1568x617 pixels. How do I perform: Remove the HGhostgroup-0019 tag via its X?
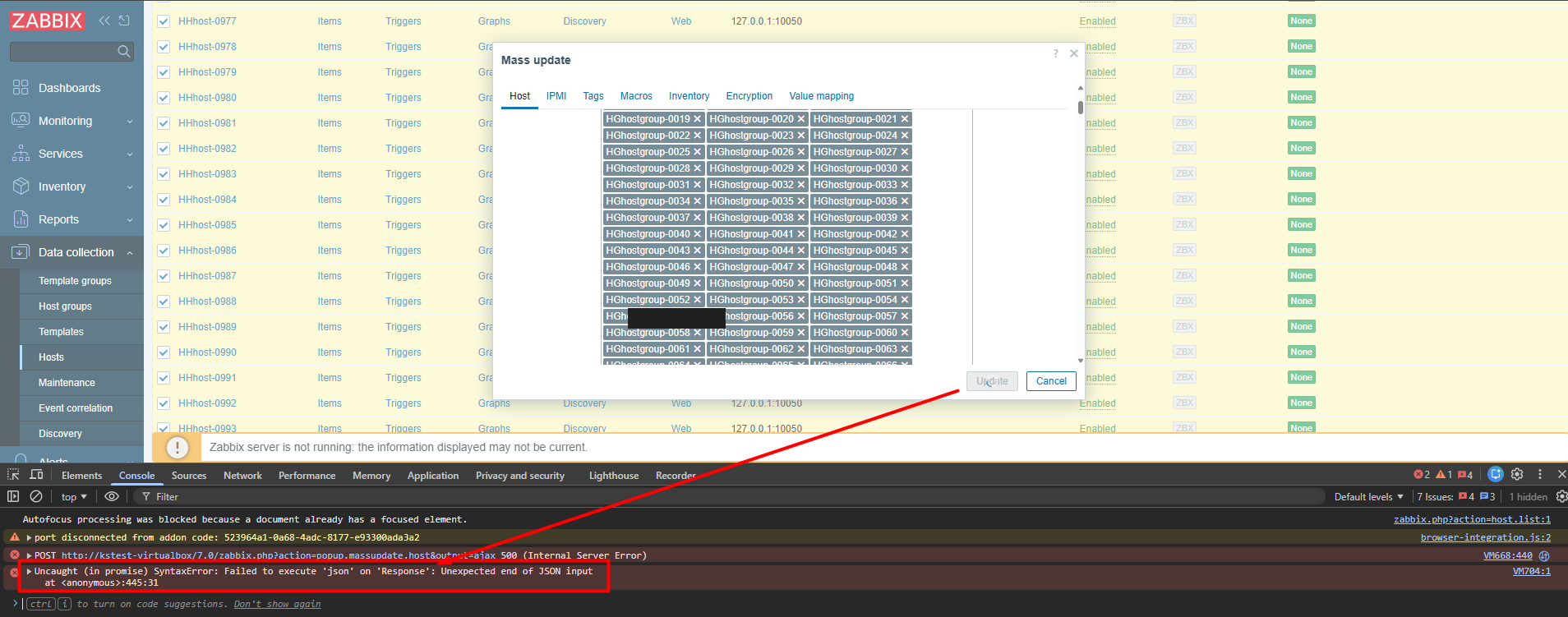pos(697,119)
